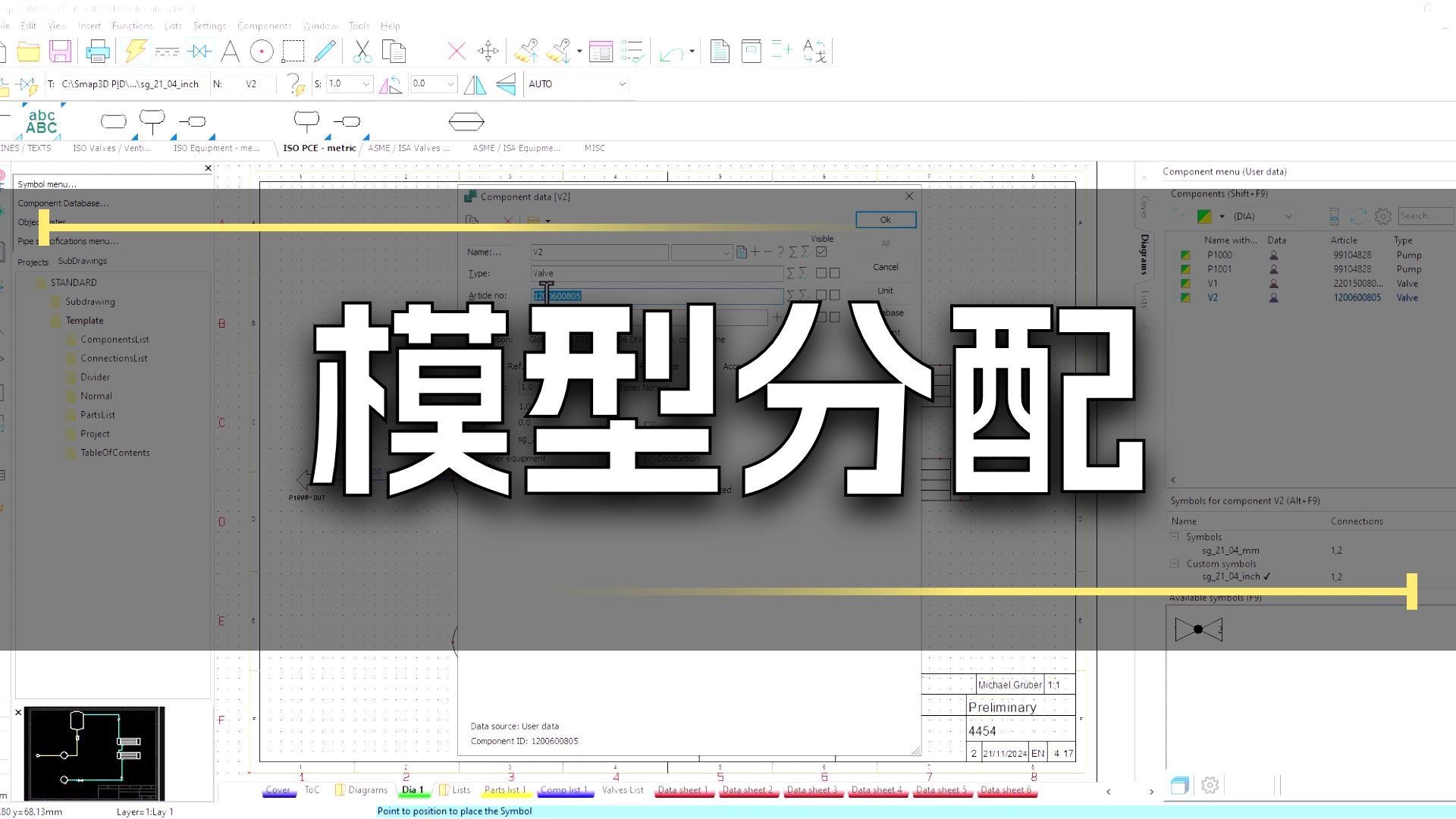Toggle the P1000 component color checkbox

(x=1185, y=256)
